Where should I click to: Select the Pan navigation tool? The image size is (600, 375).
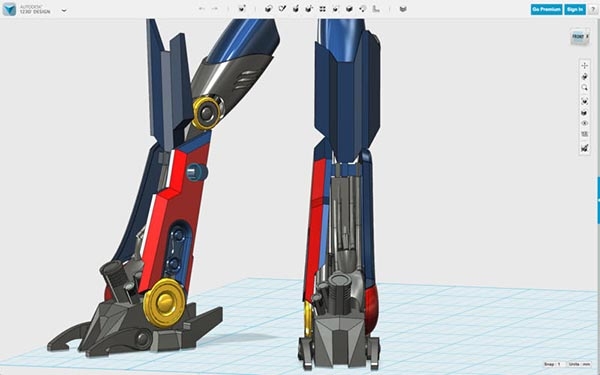(x=584, y=65)
